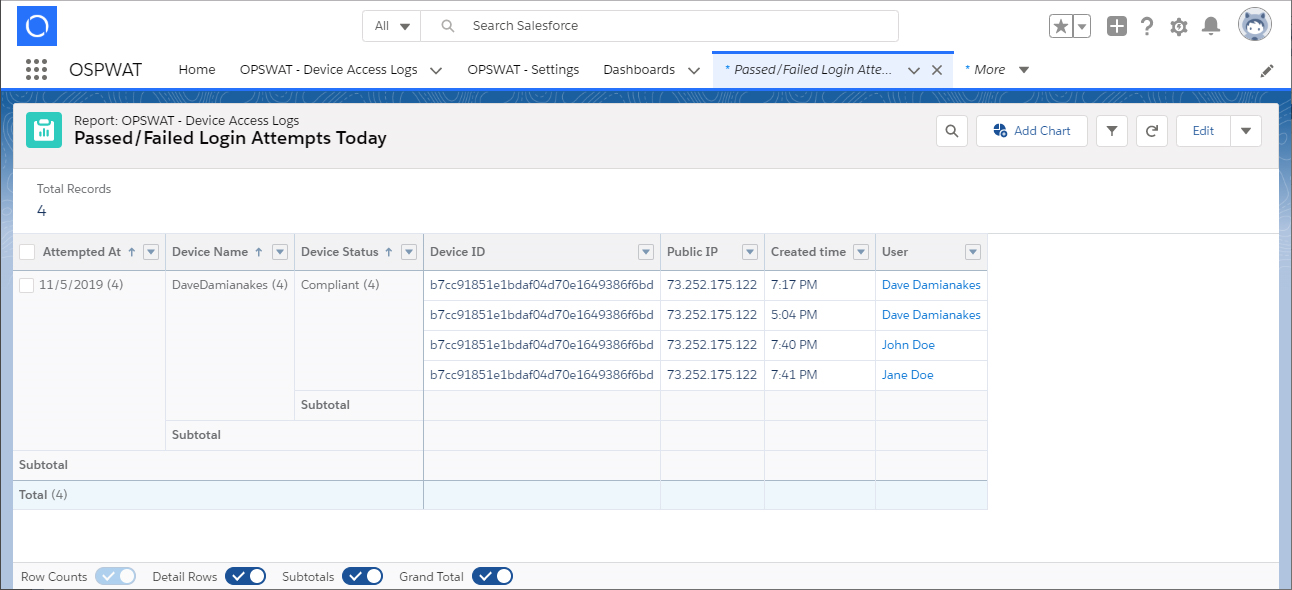Screen dimensions: 1292x590
Task: Open the OPSWAT - Settings tab
Action: coord(523,70)
